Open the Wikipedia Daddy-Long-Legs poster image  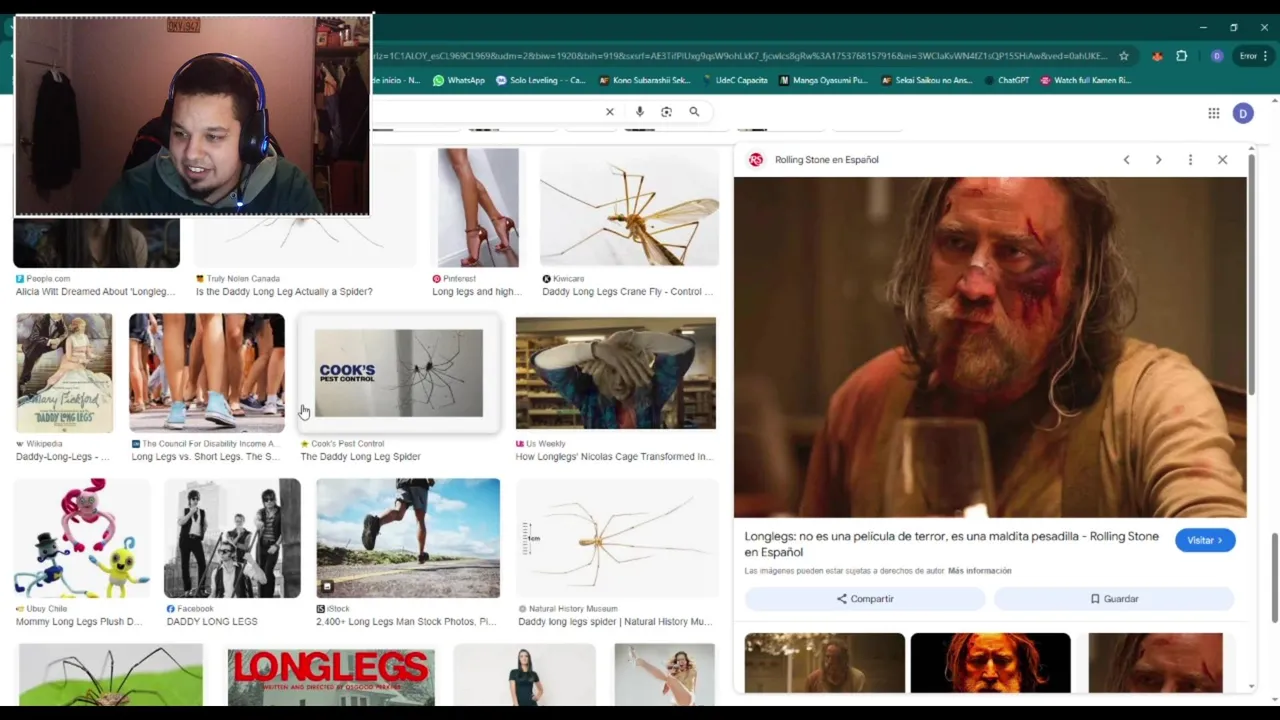(64, 373)
